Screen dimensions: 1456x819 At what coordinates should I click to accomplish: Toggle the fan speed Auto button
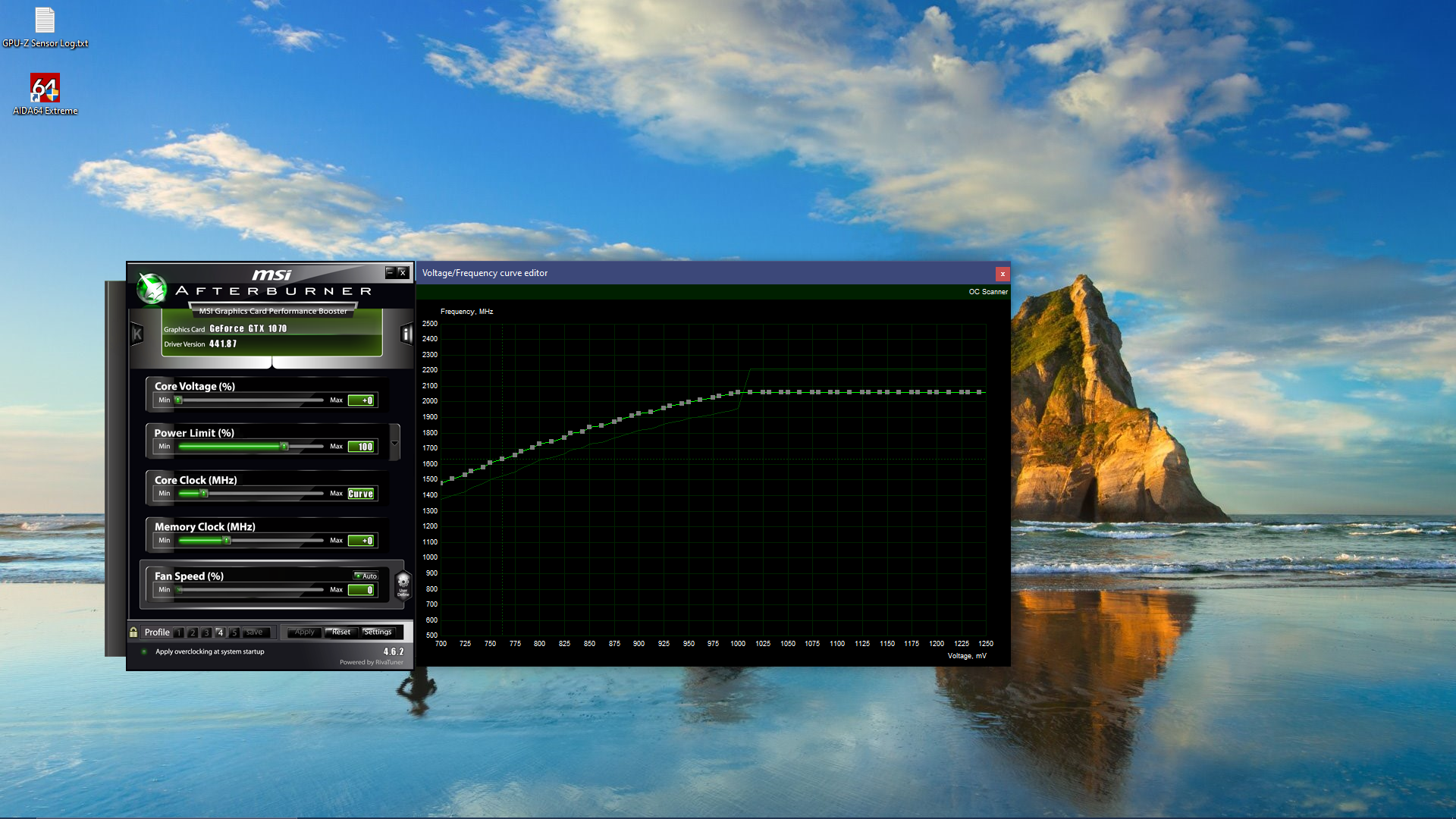366,576
